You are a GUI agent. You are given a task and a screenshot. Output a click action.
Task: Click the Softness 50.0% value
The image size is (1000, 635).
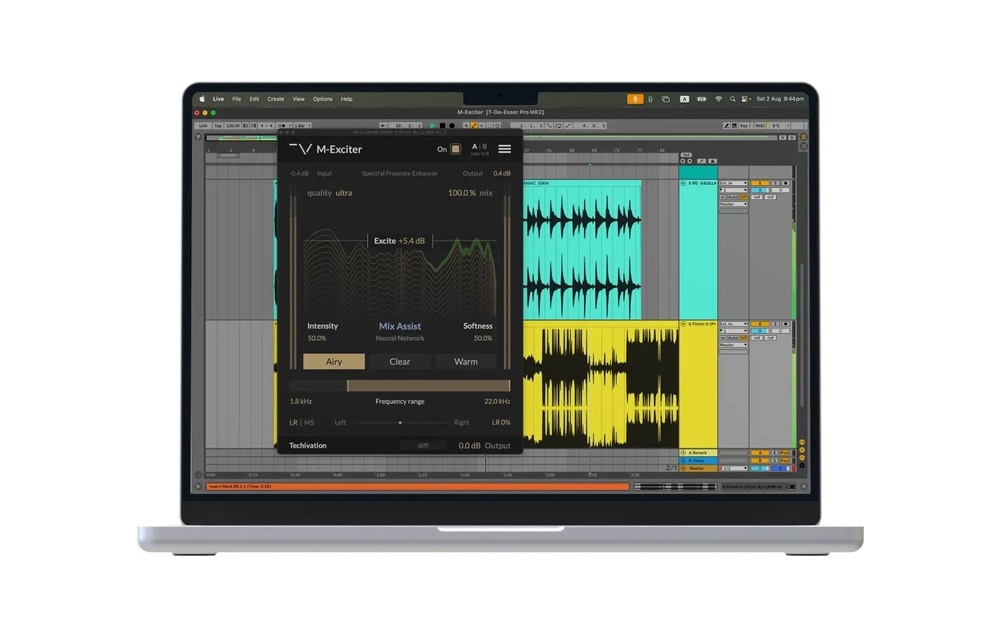(x=483, y=338)
